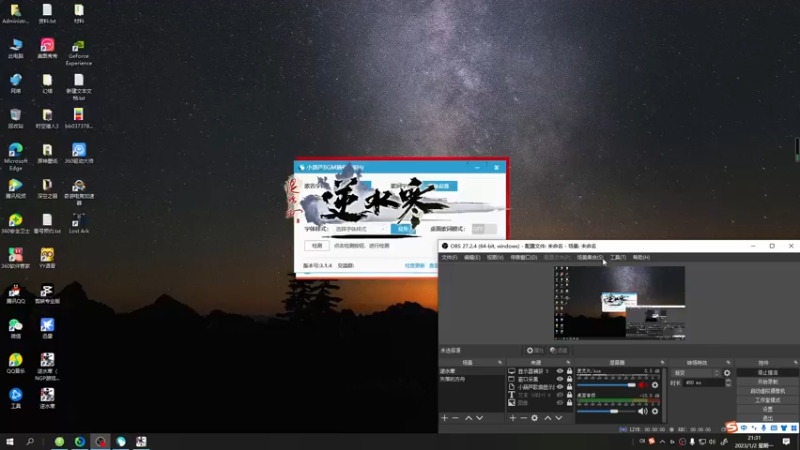Screen dimensions: 800x450
Task: Click 检查更新 link in 小葫芦 window
Action: [414, 266]
